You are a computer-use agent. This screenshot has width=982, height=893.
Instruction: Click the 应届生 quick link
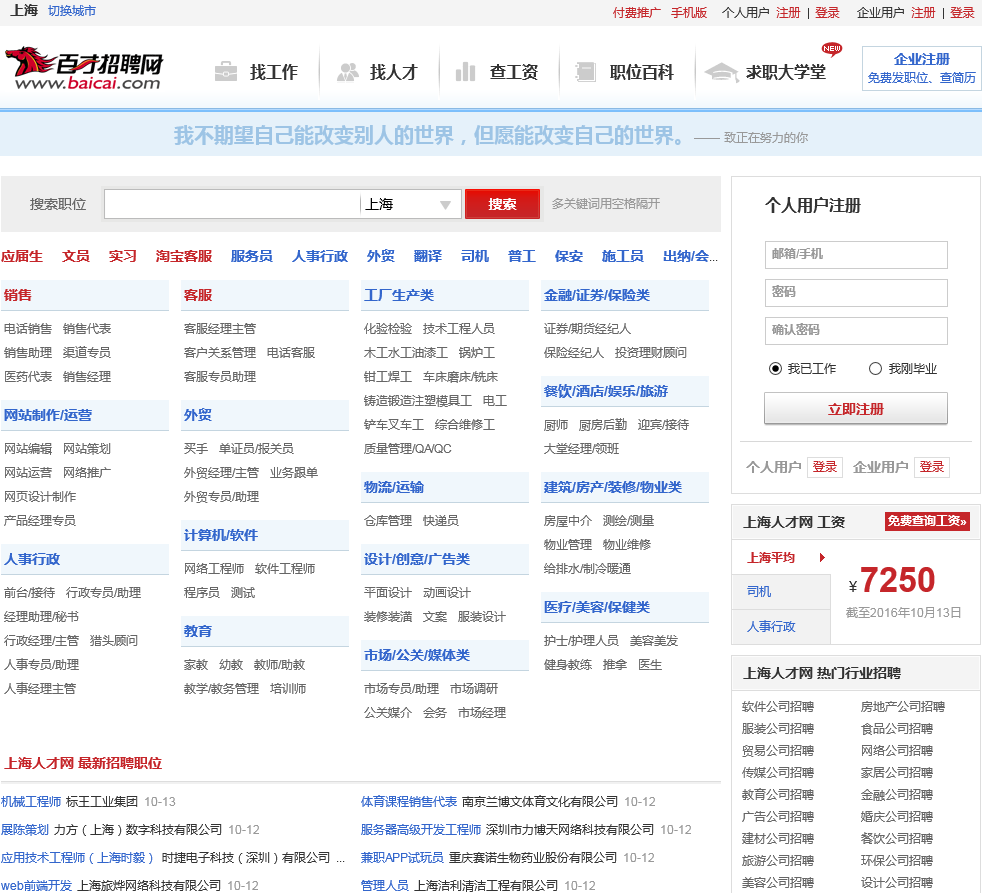point(22,256)
